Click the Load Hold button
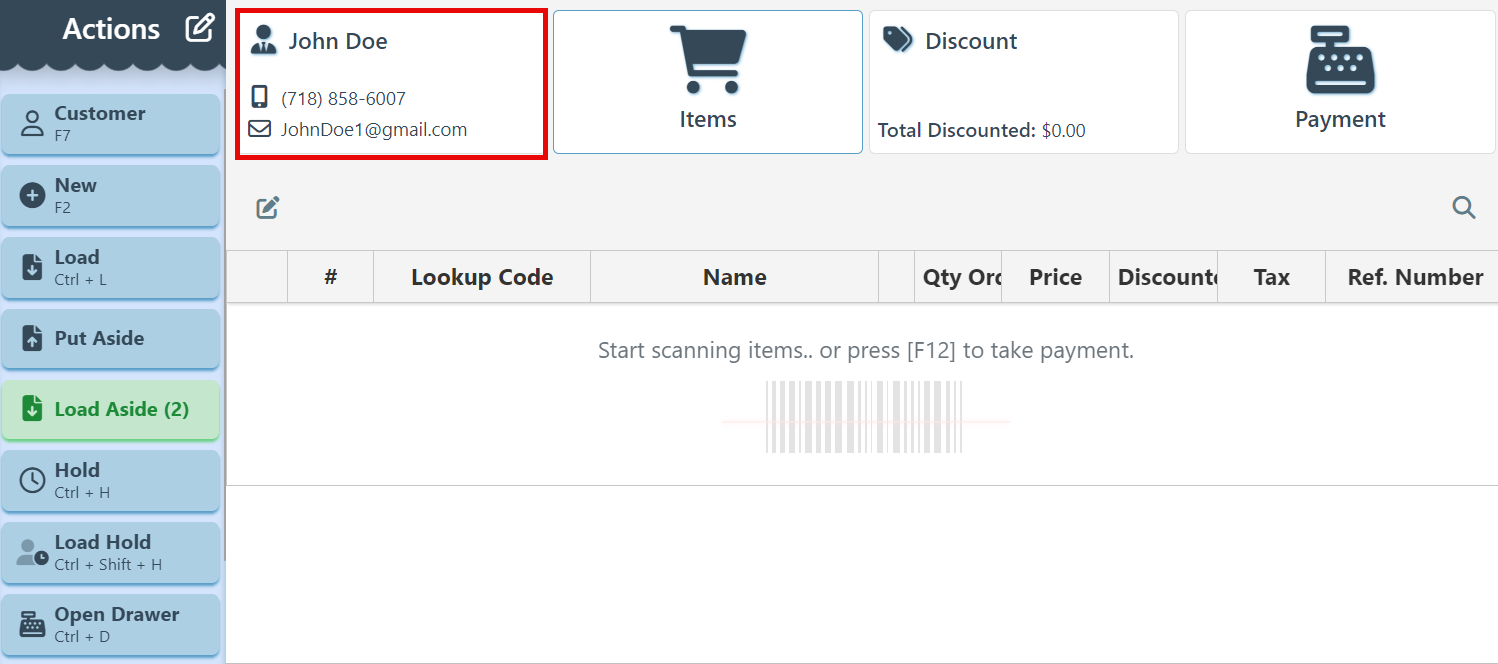 pyautogui.click(x=110, y=552)
